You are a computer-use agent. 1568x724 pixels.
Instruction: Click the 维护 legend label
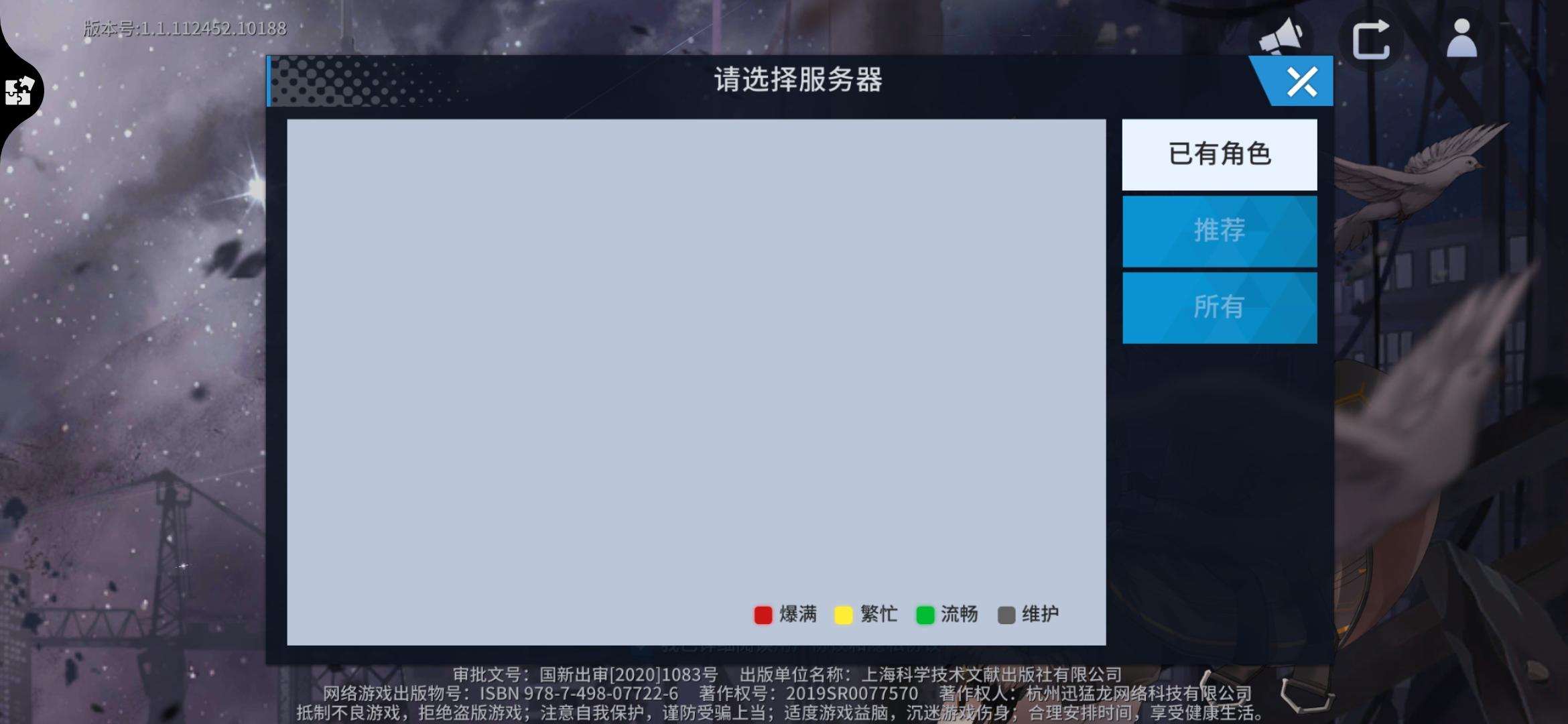(1040, 614)
